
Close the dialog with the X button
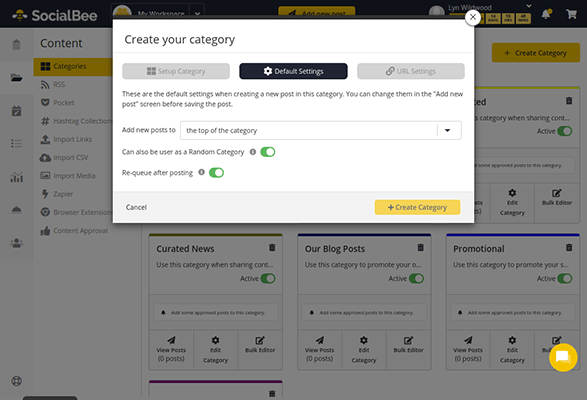pyautogui.click(x=473, y=17)
